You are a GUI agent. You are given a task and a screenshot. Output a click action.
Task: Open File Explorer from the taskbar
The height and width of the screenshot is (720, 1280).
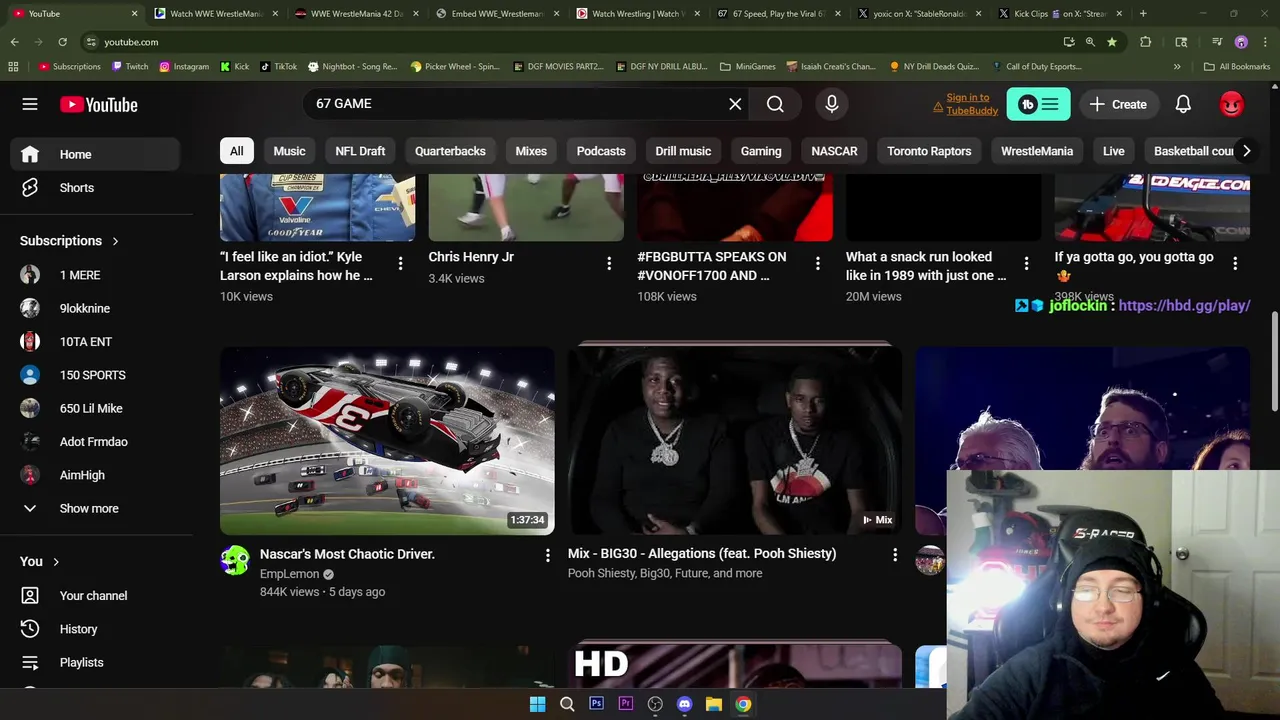click(x=713, y=704)
